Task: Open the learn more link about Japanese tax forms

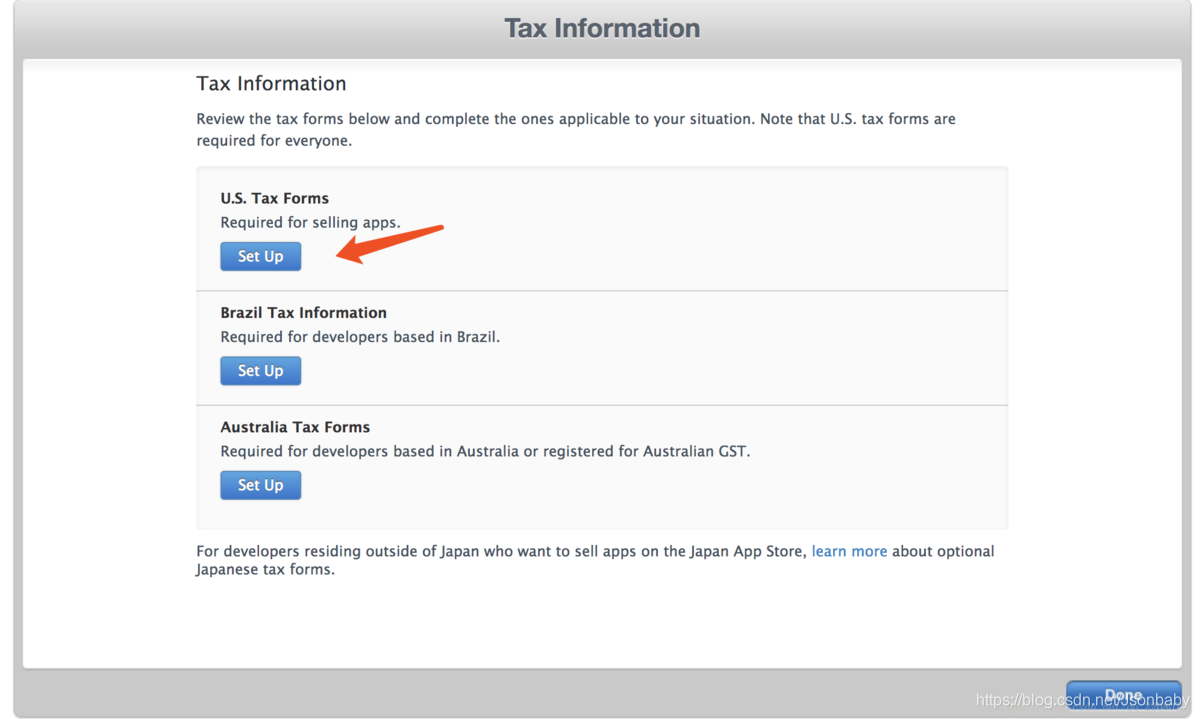Action: [849, 551]
